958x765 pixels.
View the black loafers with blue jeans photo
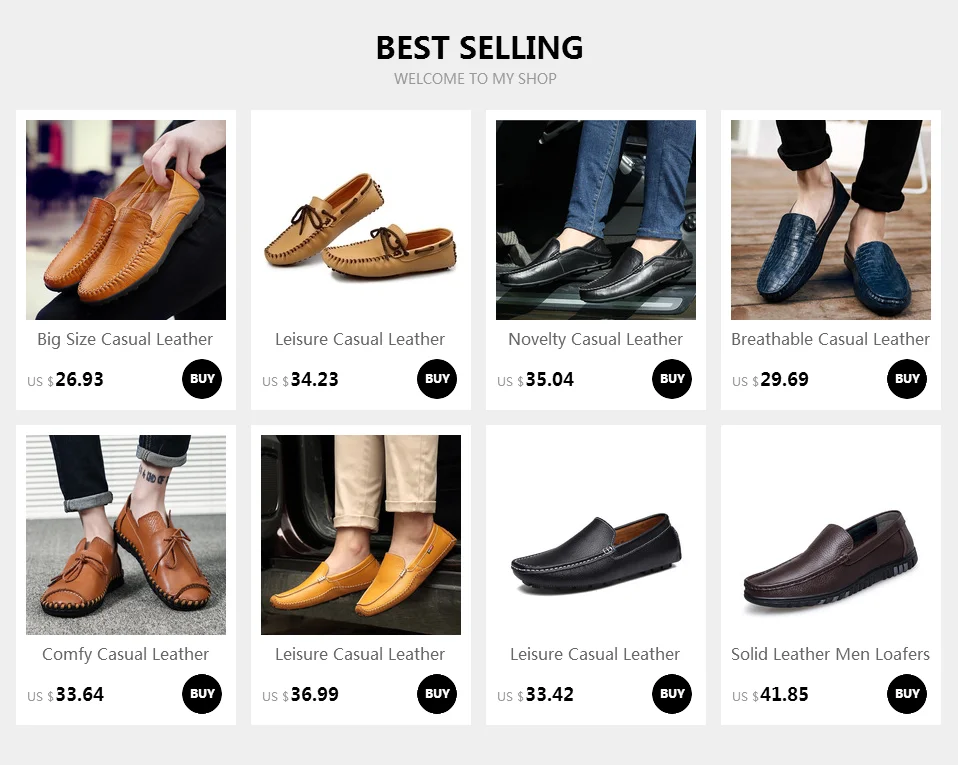click(596, 220)
